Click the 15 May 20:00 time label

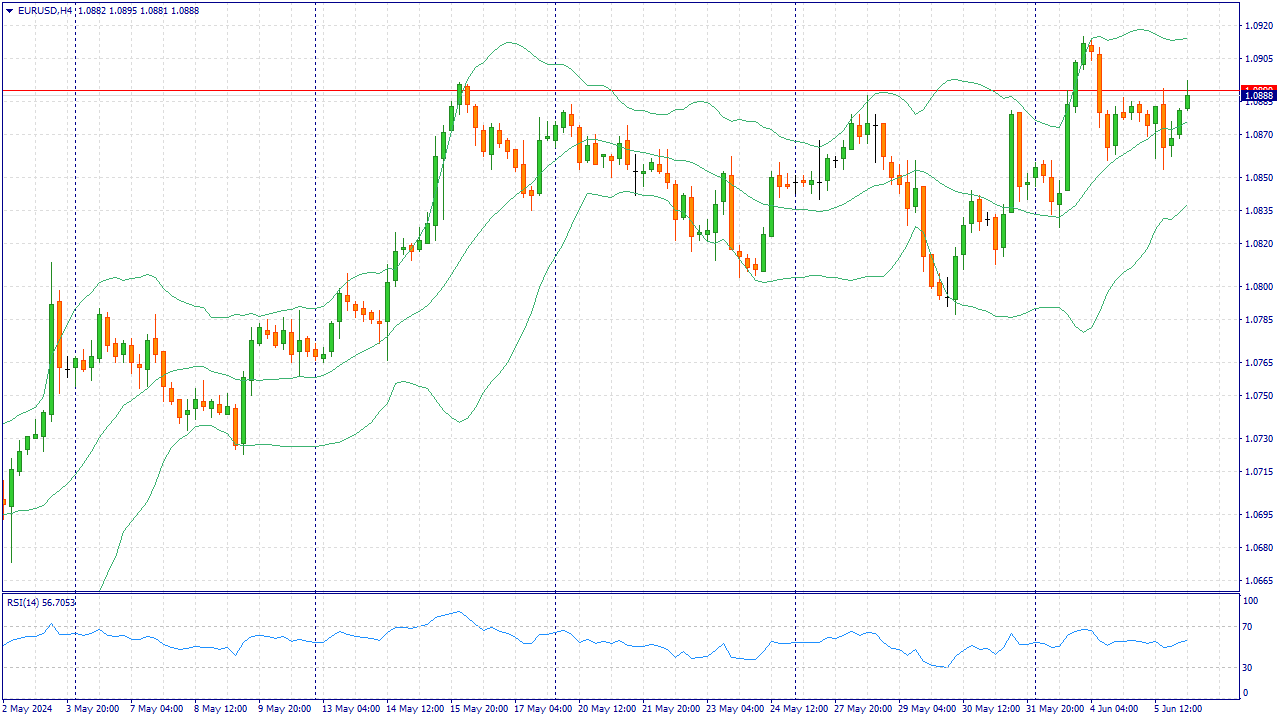pyautogui.click(x=480, y=708)
